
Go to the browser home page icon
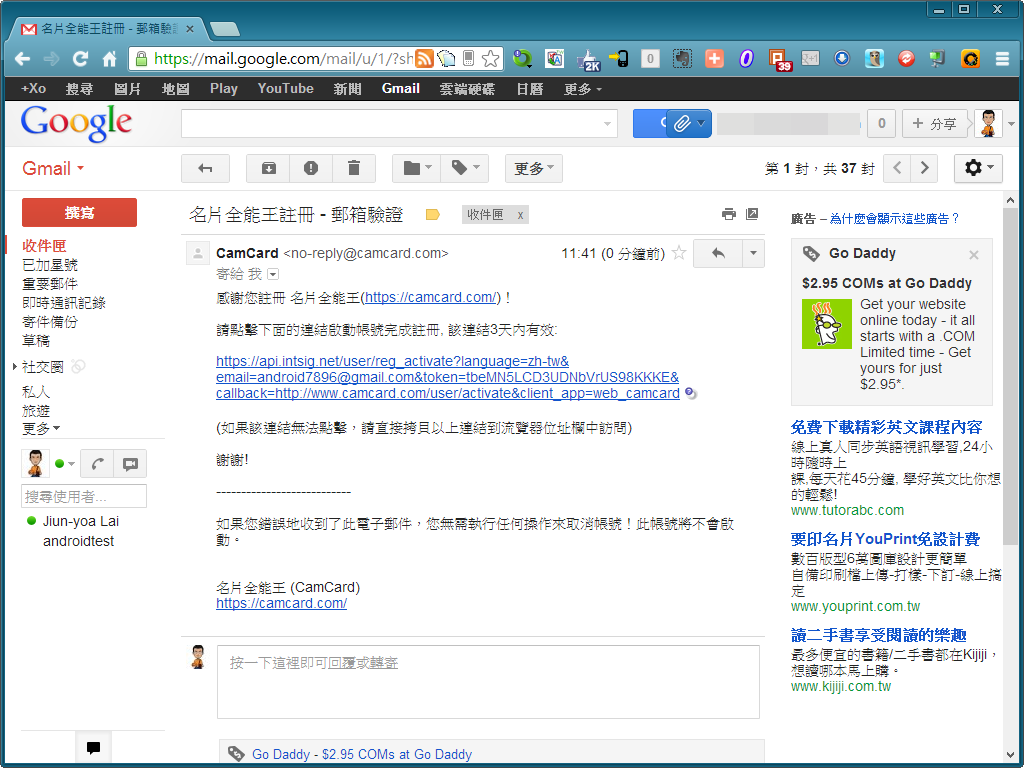[x=109, y=59]
